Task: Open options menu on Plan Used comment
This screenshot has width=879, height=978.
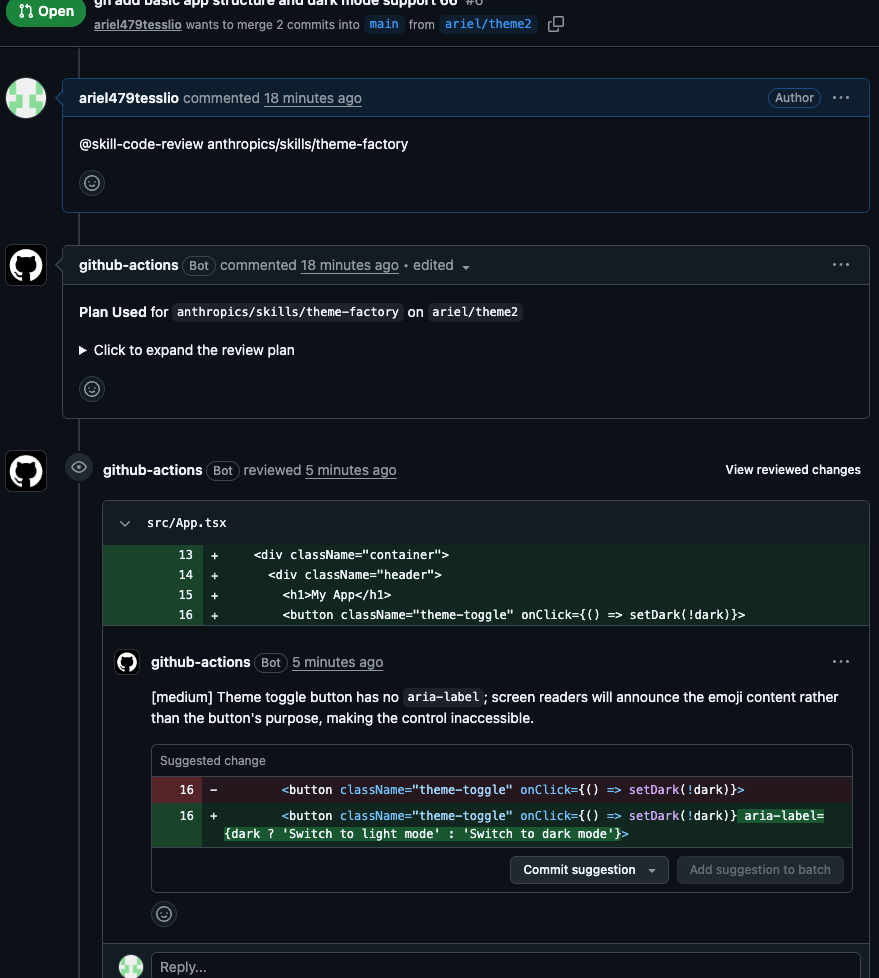Action: tap(840, 265)
